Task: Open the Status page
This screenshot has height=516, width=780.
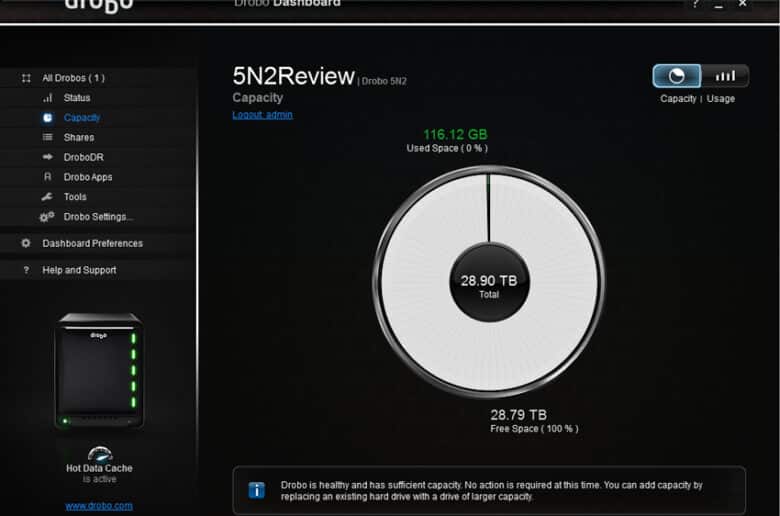Action: (77, 98)
